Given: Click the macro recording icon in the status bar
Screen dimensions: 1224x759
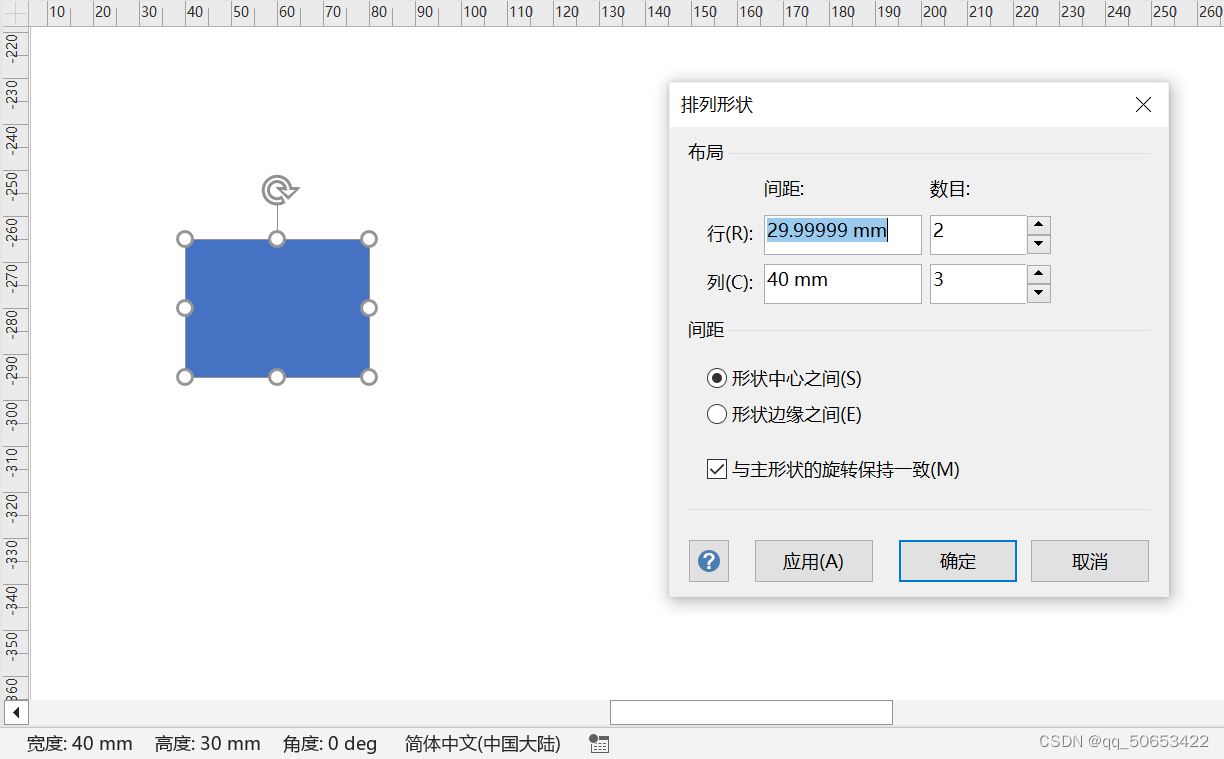Looking at the screenshot, I should (x=599, y=743).
